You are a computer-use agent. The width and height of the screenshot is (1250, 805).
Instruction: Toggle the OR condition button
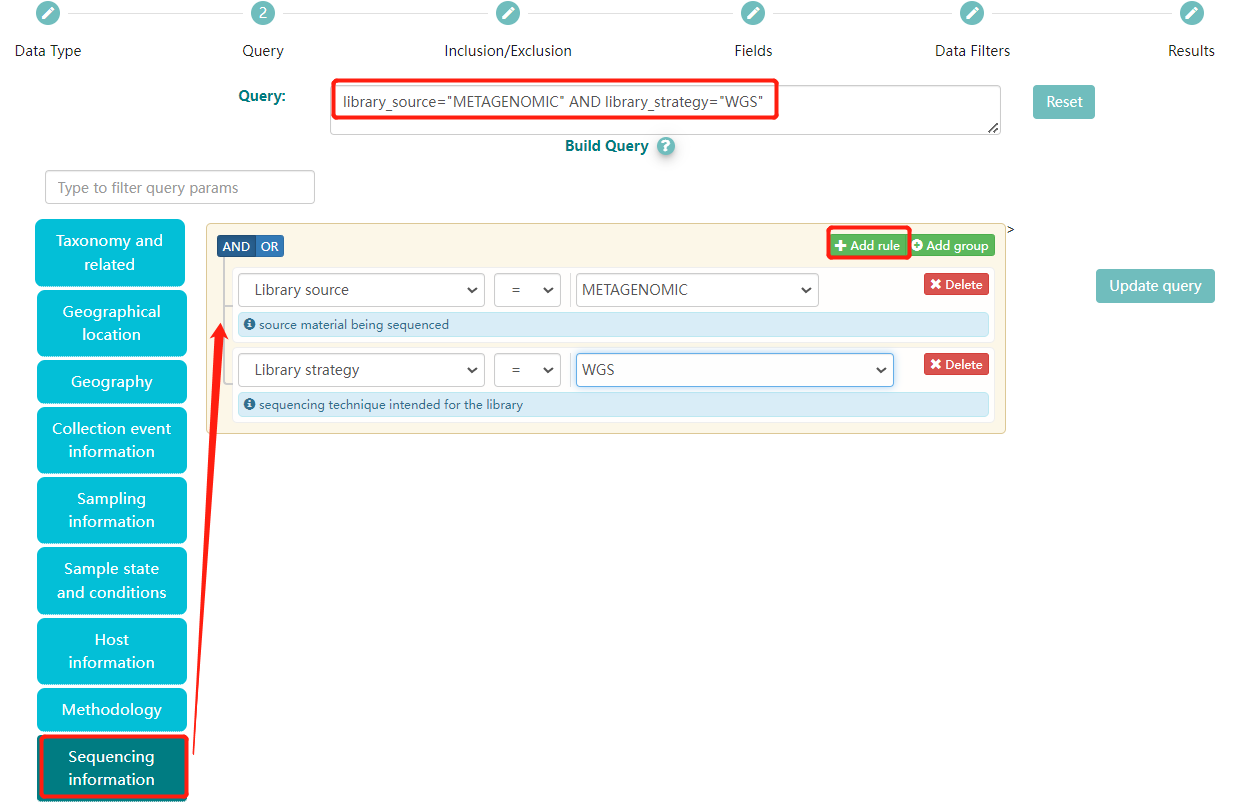click(270, 247)
